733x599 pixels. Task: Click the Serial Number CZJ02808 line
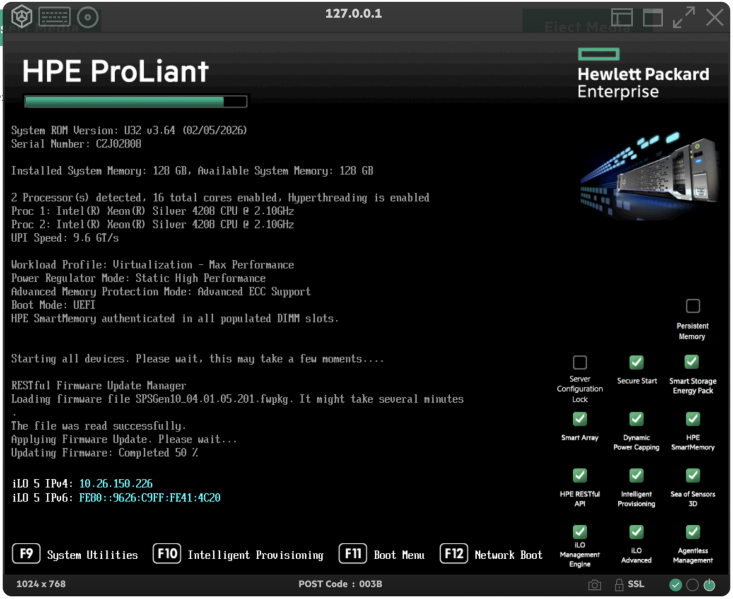pyautogui.click(x=76, y=144)
